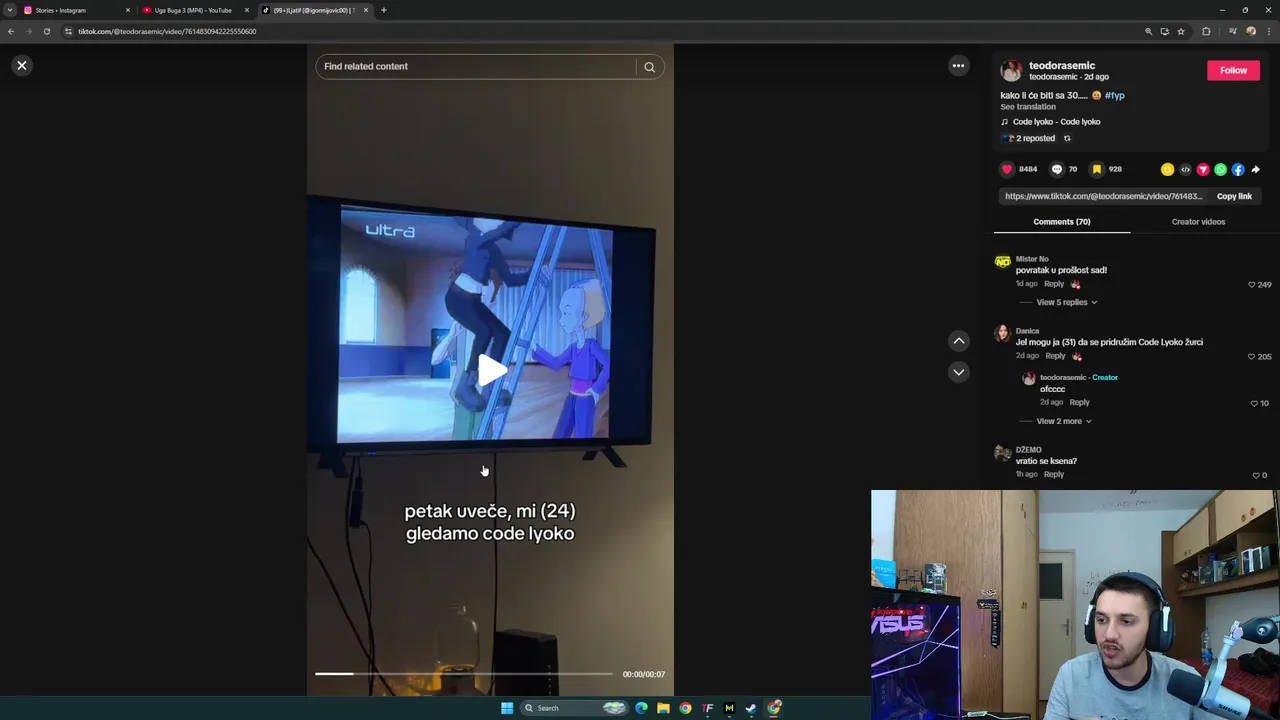This screenshot has width=1280, height=720.
Task: Open the tab search dropdown in Chrome
Action: 9,10
